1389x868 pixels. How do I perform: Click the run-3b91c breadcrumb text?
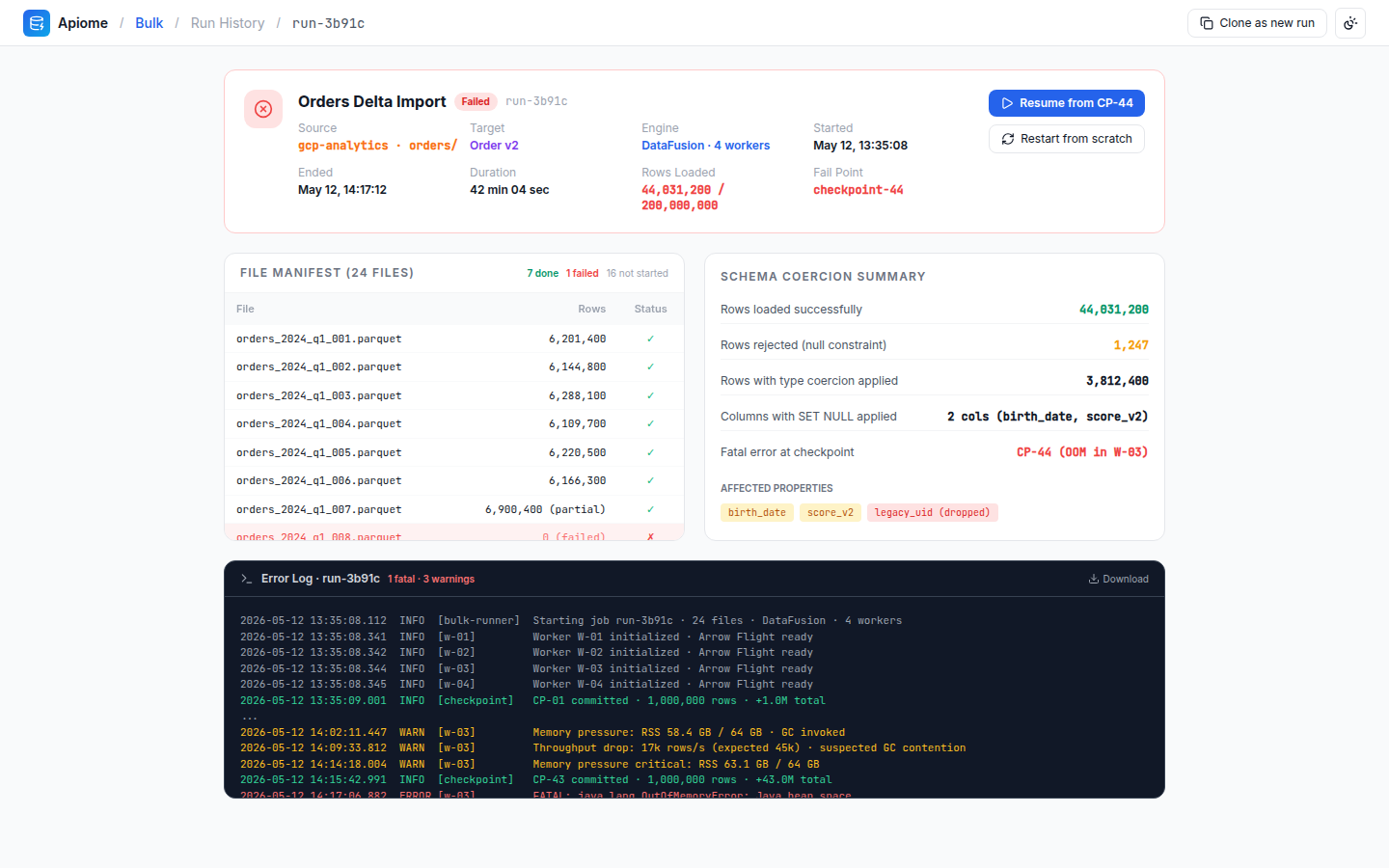point(328,23)
